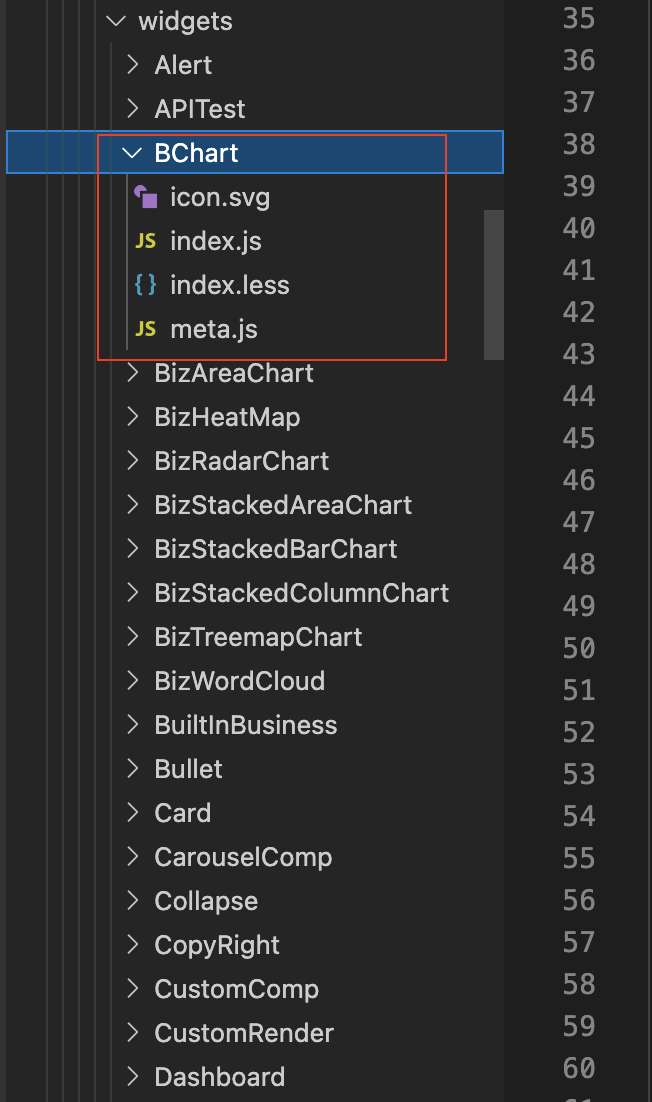Click the purple icon.svg file icon
This screenshot has width=652, height=1102.
[x=146, y=197]
